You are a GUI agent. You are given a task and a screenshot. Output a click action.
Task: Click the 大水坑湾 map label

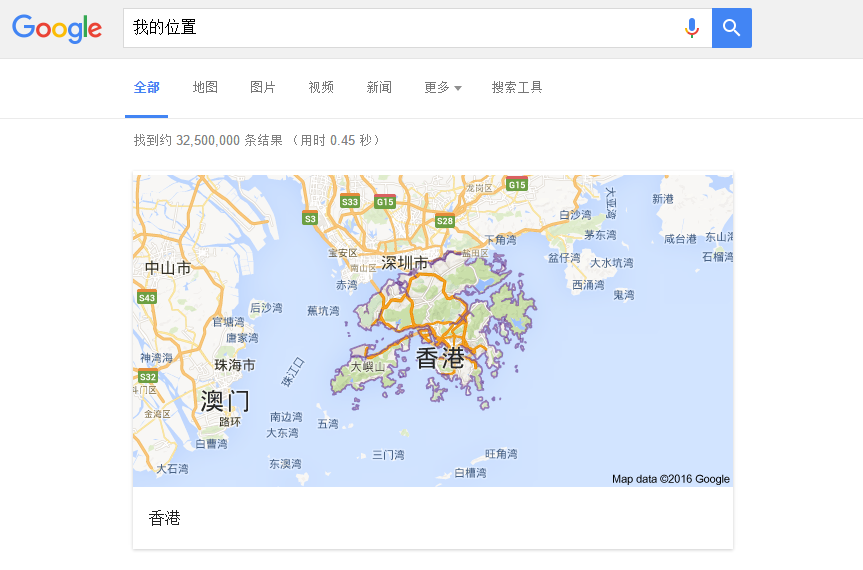point(611,263)
